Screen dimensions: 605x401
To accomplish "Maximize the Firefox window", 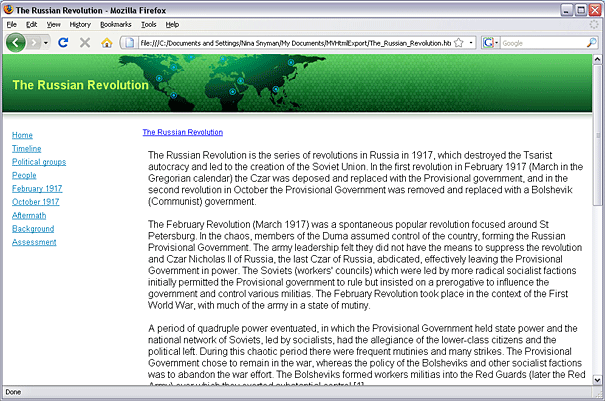I will (x=580, y=10).
